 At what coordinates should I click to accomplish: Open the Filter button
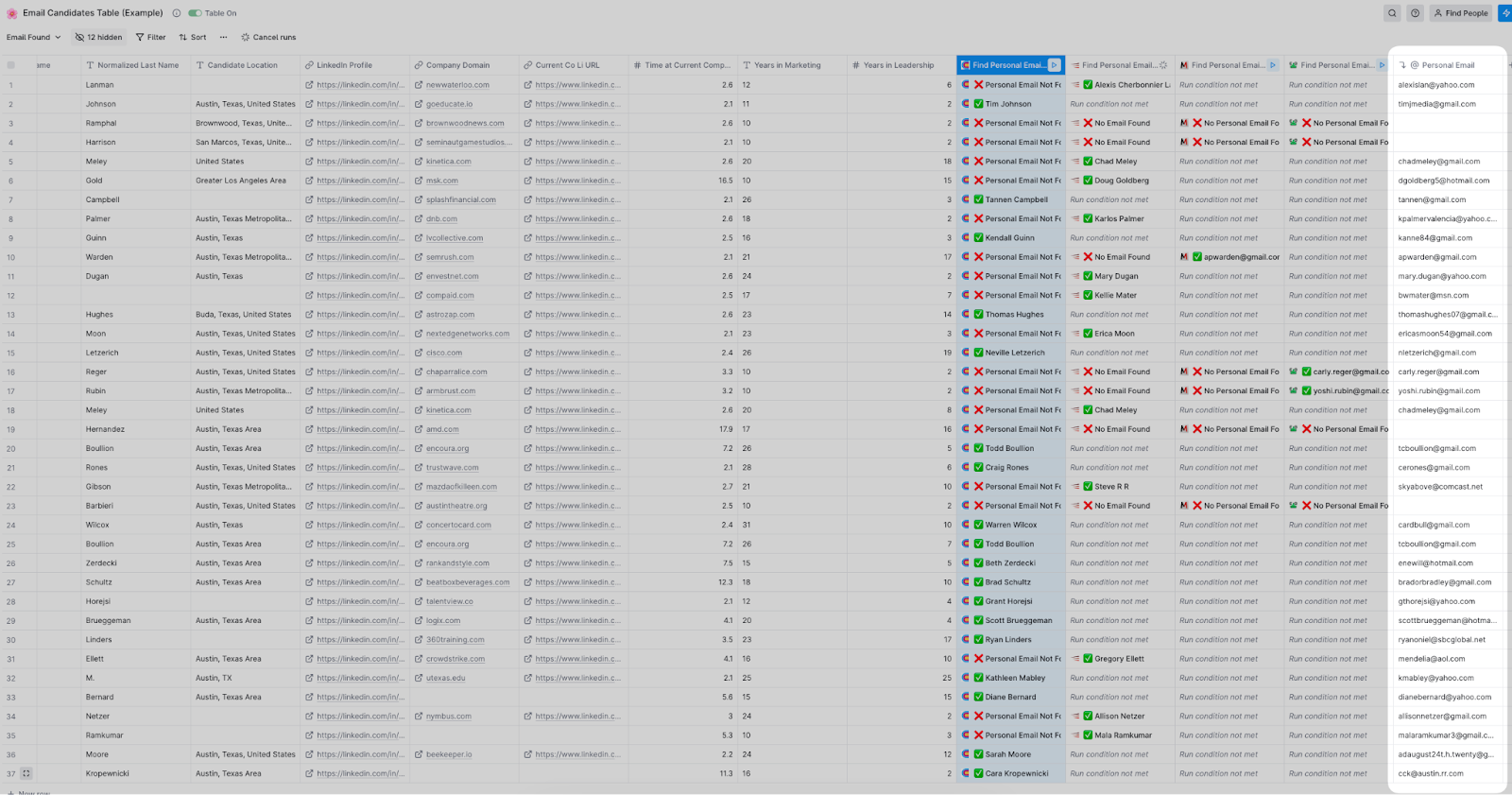tap(150, 37)
